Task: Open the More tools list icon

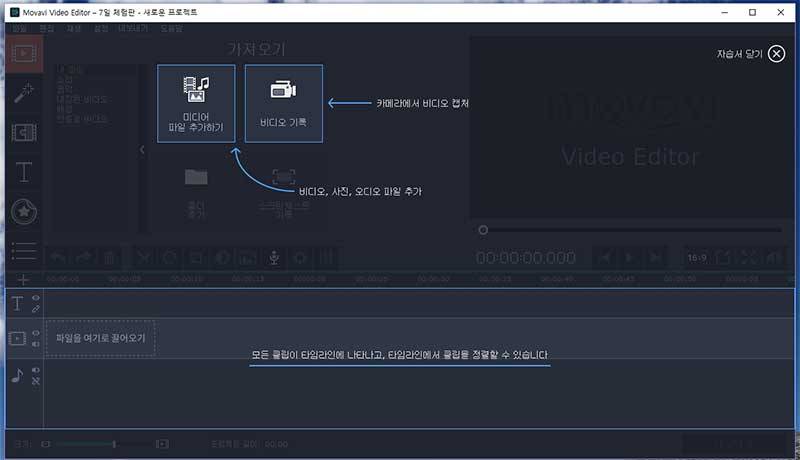Action: tap(24, 251)
